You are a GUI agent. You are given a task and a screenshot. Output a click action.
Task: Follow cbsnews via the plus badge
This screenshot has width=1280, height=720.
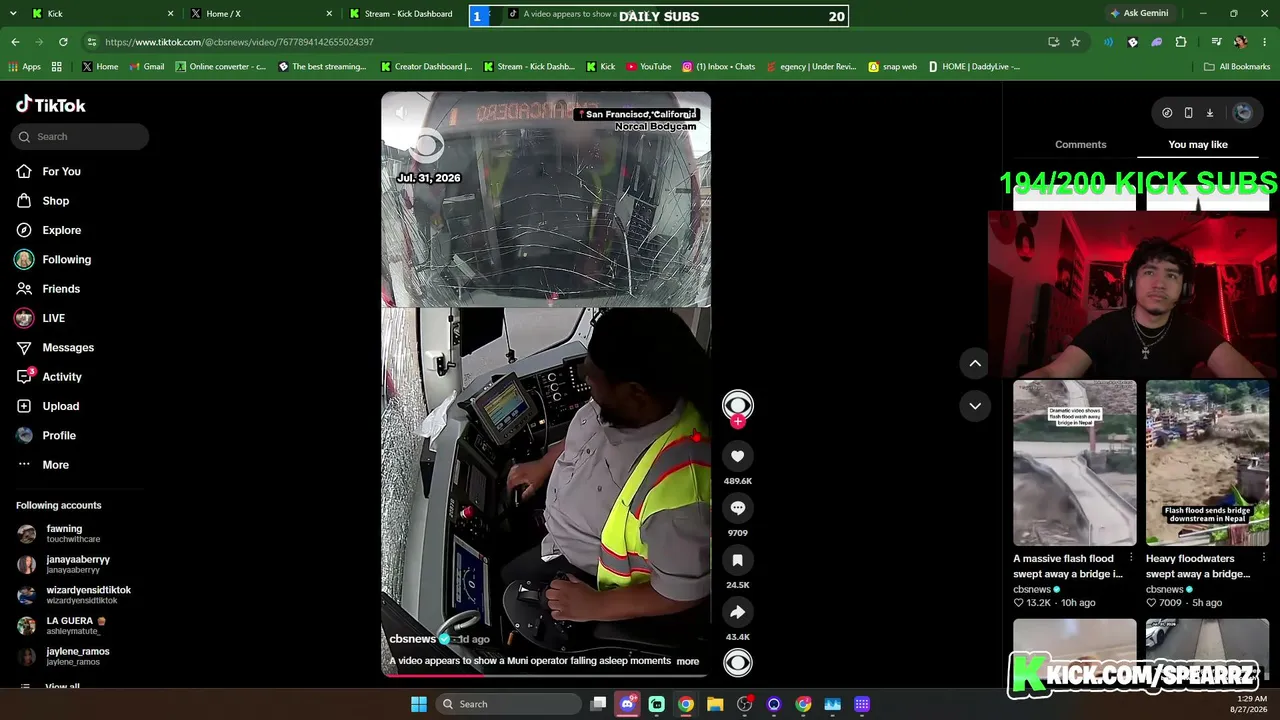coord(737,422)
